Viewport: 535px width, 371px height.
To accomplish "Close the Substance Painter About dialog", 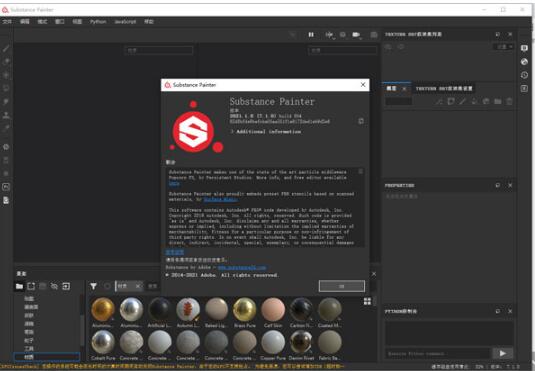I will coord(363,85).
